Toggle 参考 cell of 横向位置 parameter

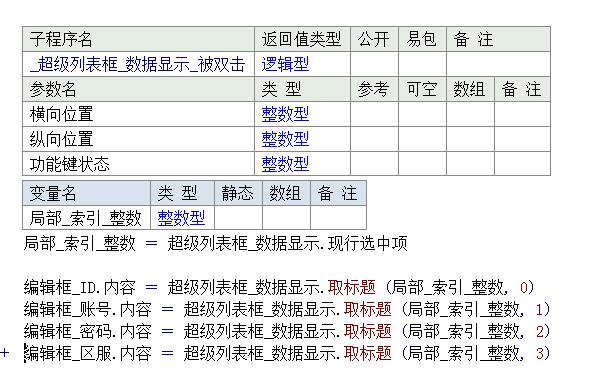click(374, 114)
